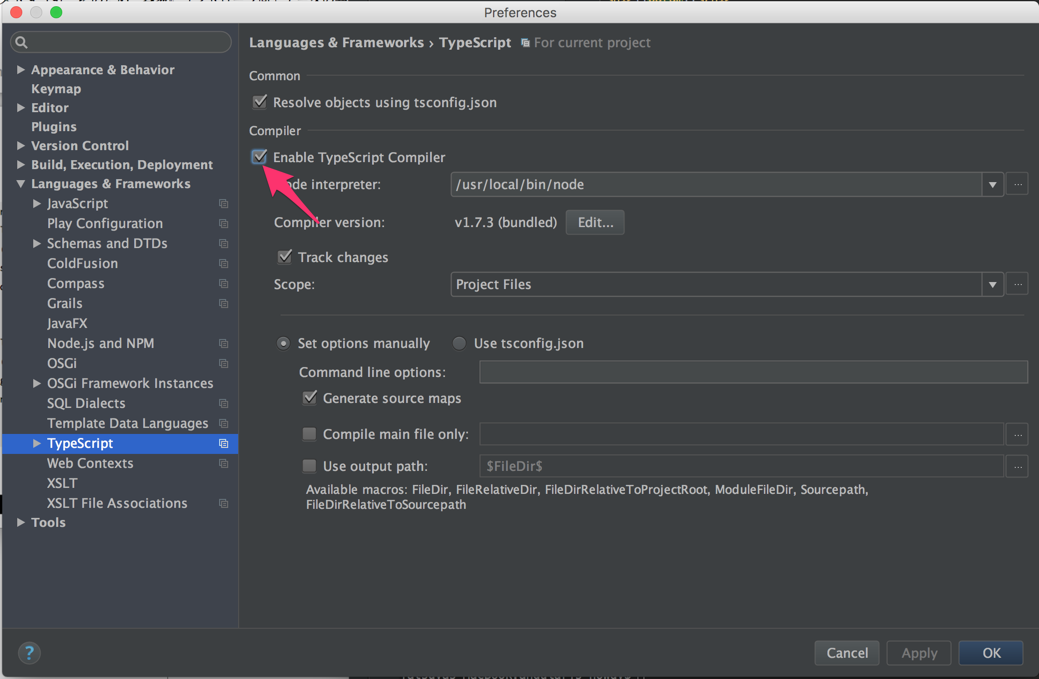Expand Schemas and DTDs node arrow
The height and width of the screenshot is (679, 1039).
click(37, 243)
